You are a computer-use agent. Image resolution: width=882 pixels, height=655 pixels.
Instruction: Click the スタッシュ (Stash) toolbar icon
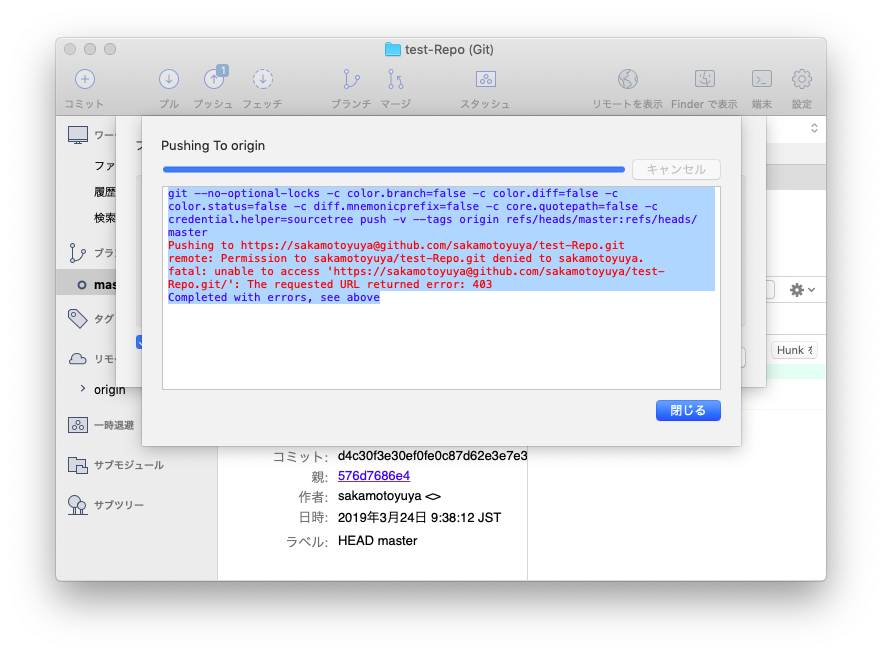[485, 80]
